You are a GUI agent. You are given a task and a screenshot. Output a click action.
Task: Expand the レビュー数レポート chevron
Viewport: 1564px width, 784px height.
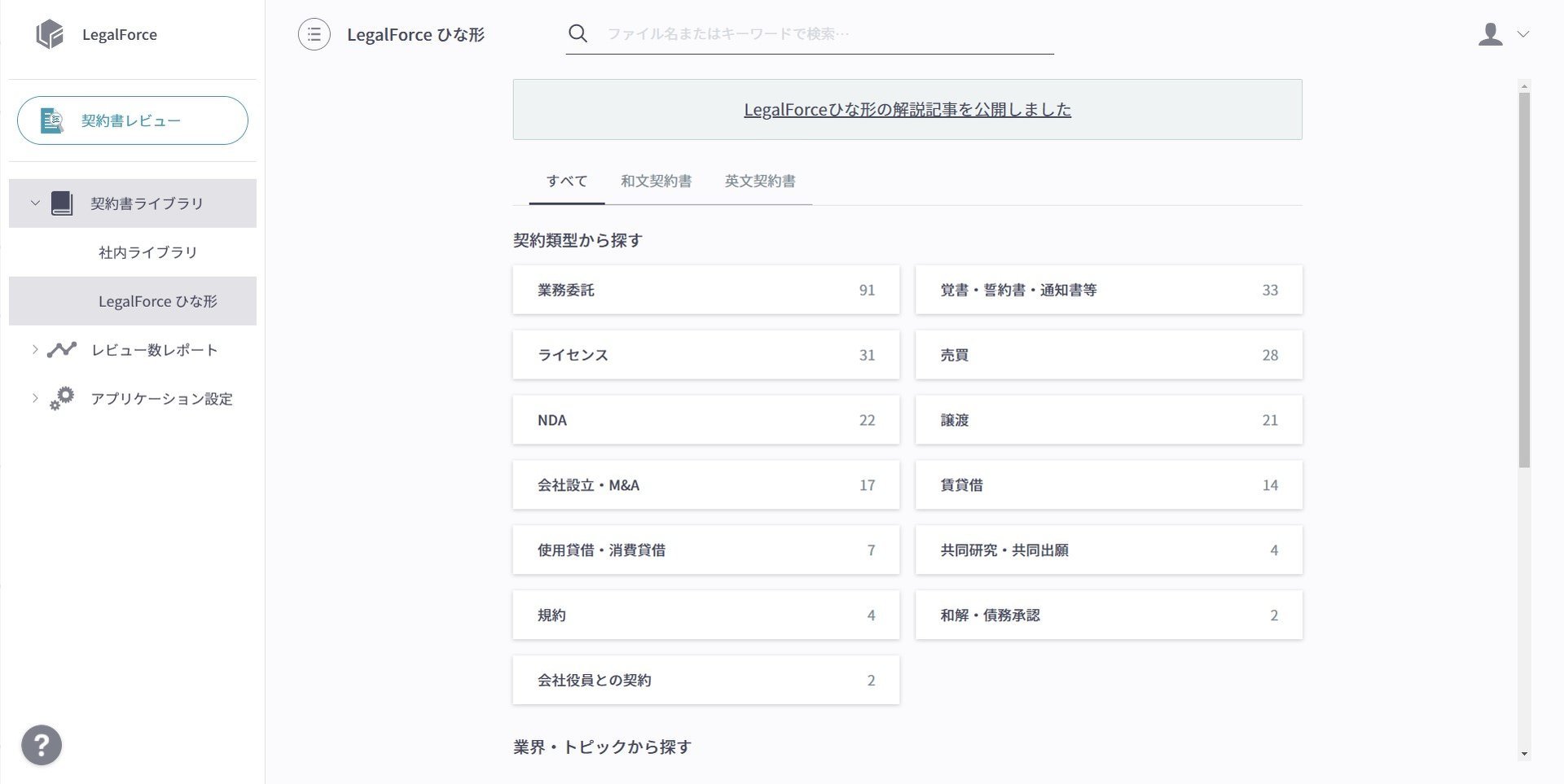click(35, 349)
